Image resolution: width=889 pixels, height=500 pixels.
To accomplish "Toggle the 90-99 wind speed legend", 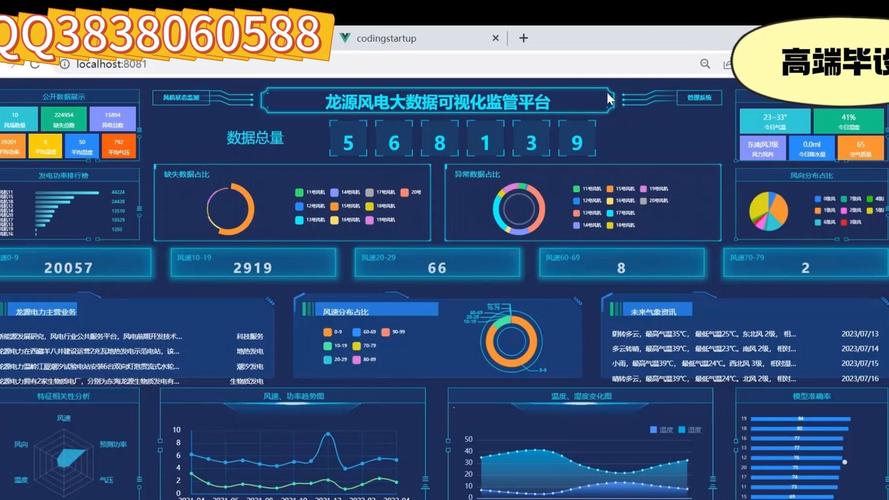I will point(393,332).
